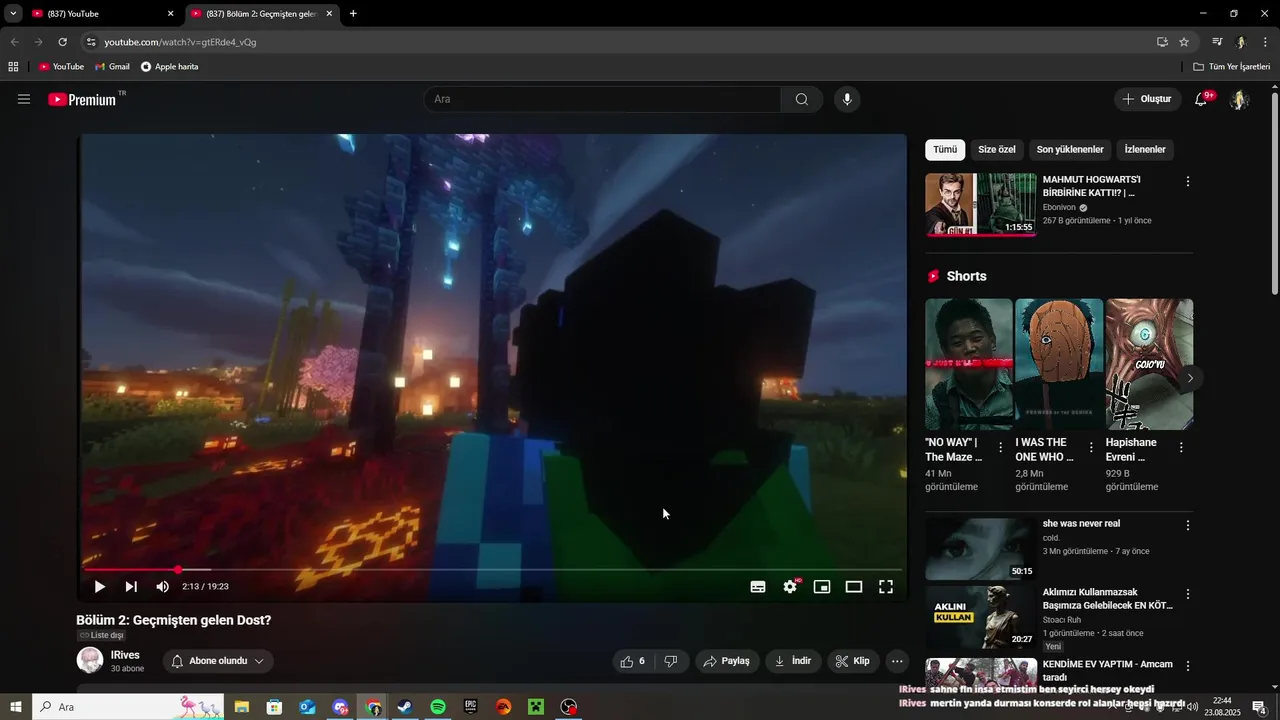Viewport: 1280px width, 720px height.
Task: Open the I WAS THE ONE WHO short
Action: point(1059,364)
